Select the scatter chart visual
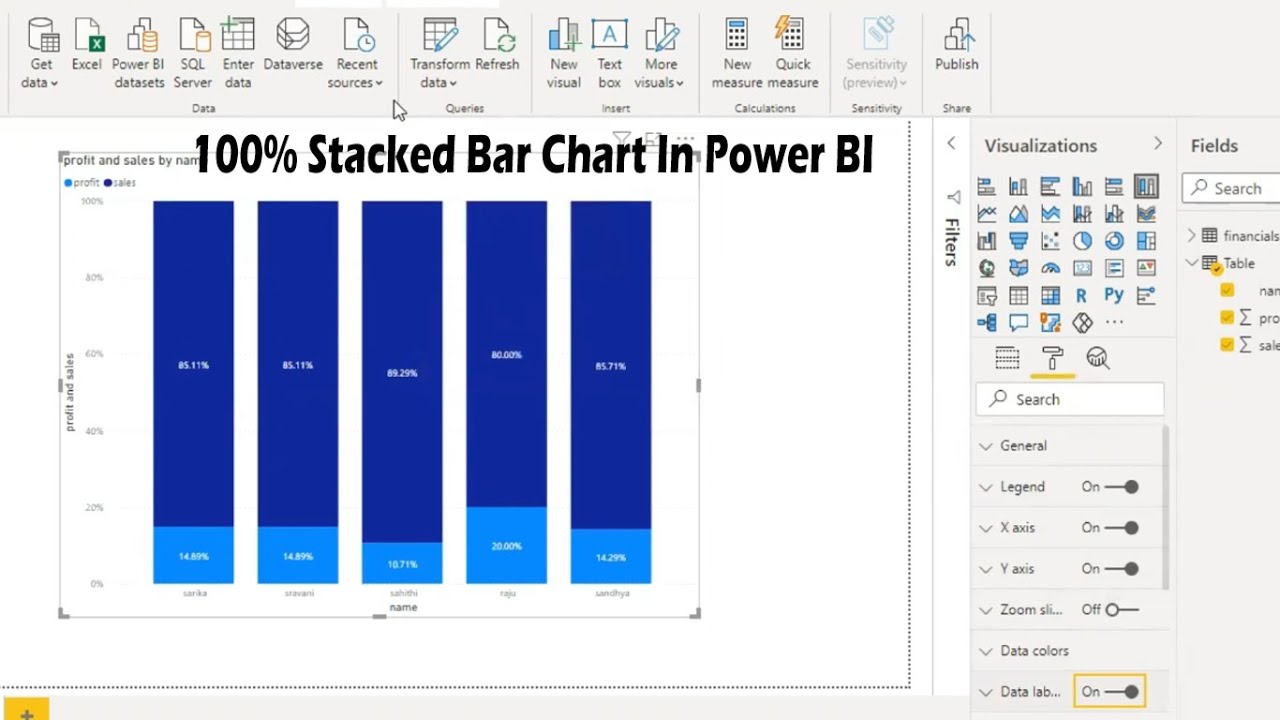 [x=1050, y=241]
